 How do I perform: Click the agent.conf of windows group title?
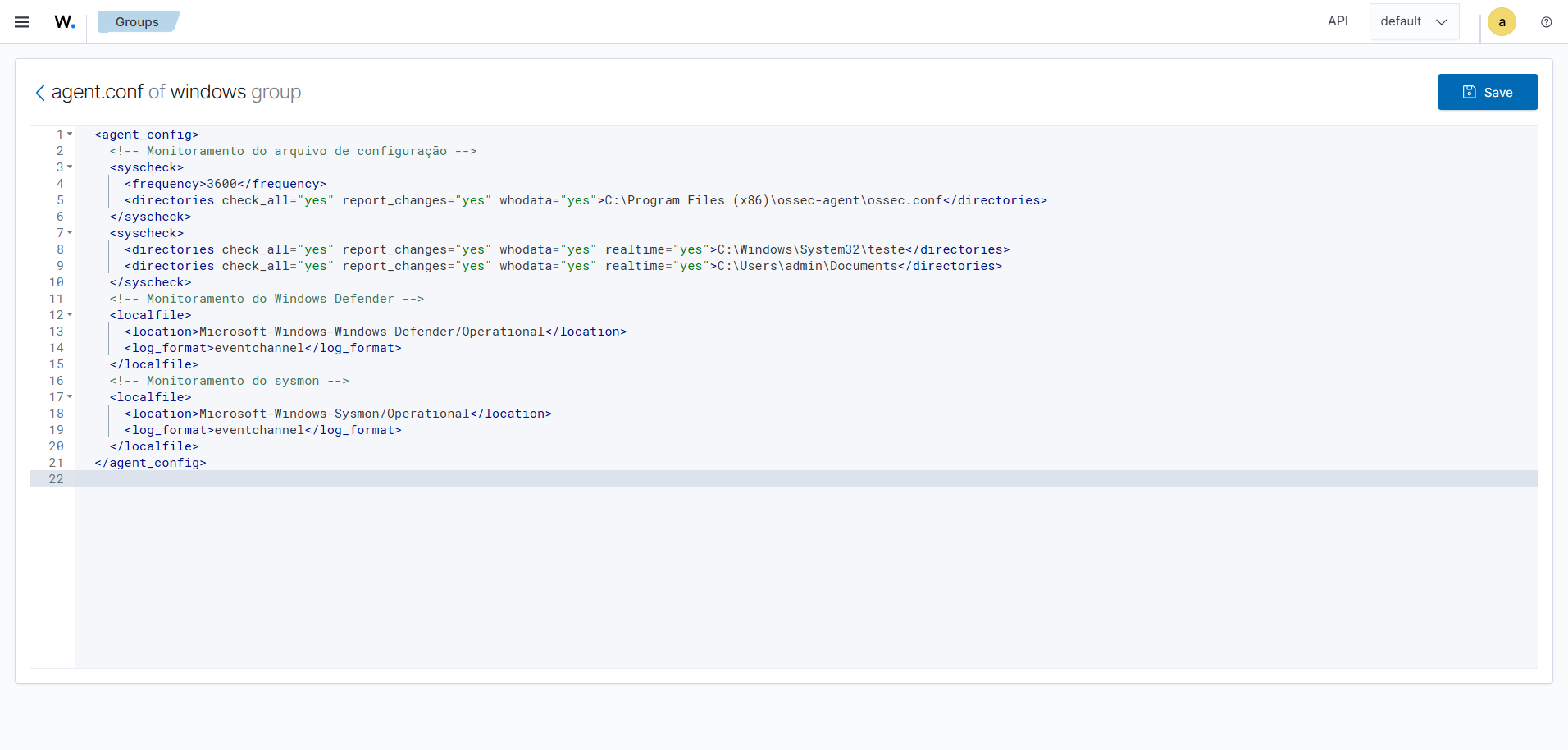point(176,92)
